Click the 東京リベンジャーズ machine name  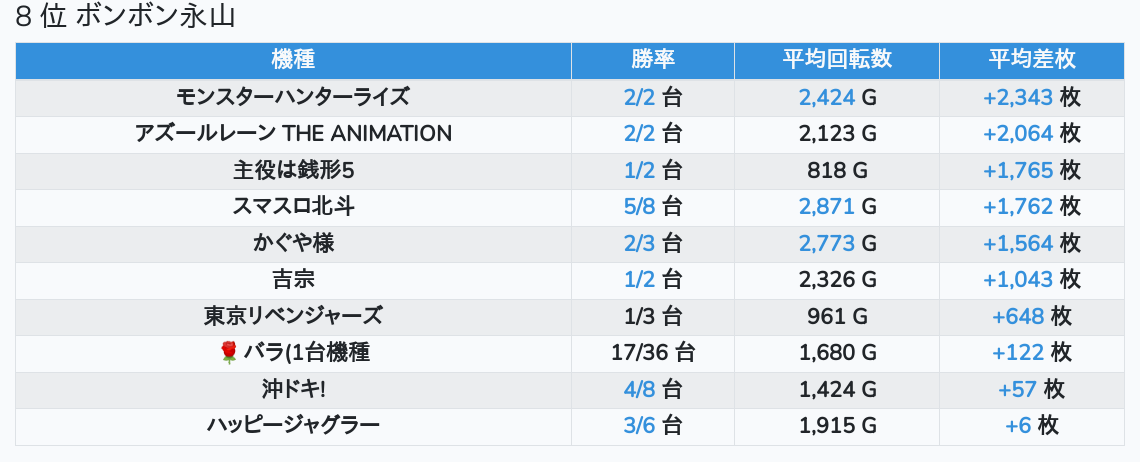click(293, 316)
